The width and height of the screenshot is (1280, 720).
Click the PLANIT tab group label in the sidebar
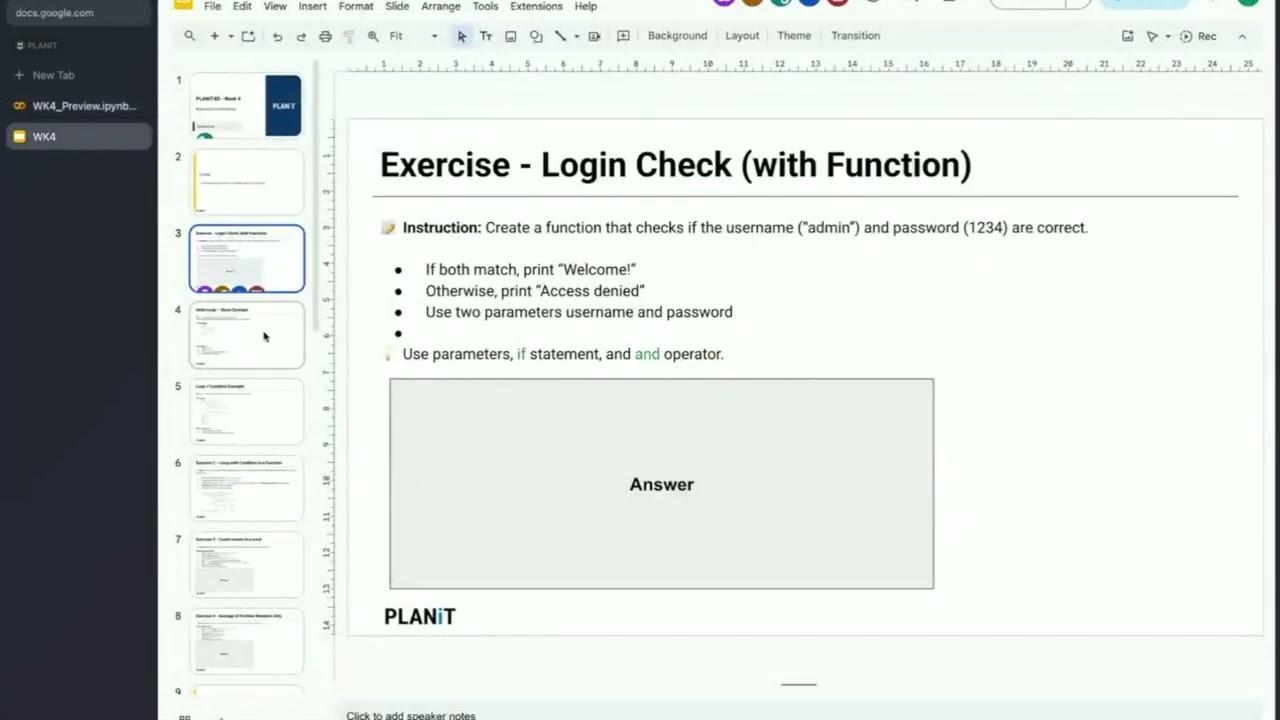point(37,46)
